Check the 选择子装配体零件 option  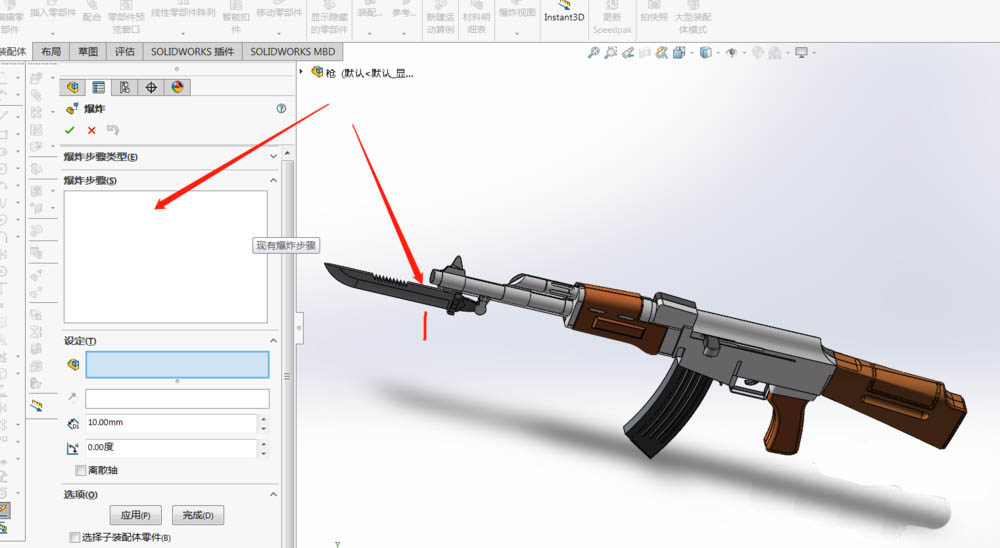75,538
